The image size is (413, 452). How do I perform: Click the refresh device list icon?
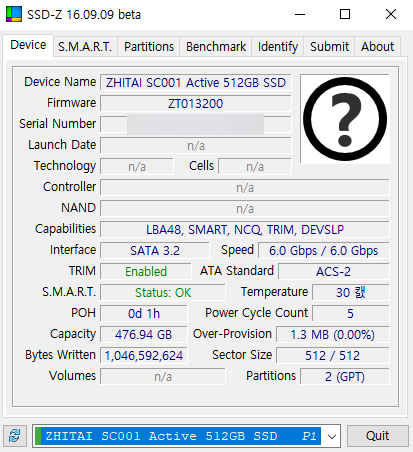pyautogui.click(x=15, y=436)
